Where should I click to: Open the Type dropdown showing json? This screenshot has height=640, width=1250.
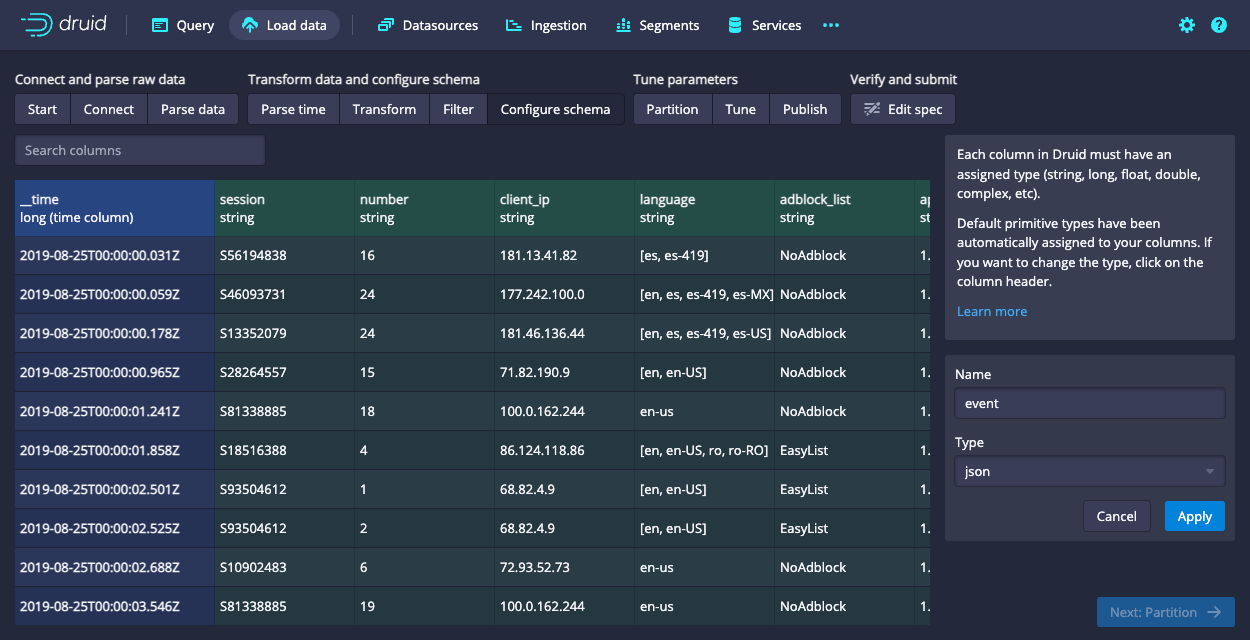[1089, 471]
